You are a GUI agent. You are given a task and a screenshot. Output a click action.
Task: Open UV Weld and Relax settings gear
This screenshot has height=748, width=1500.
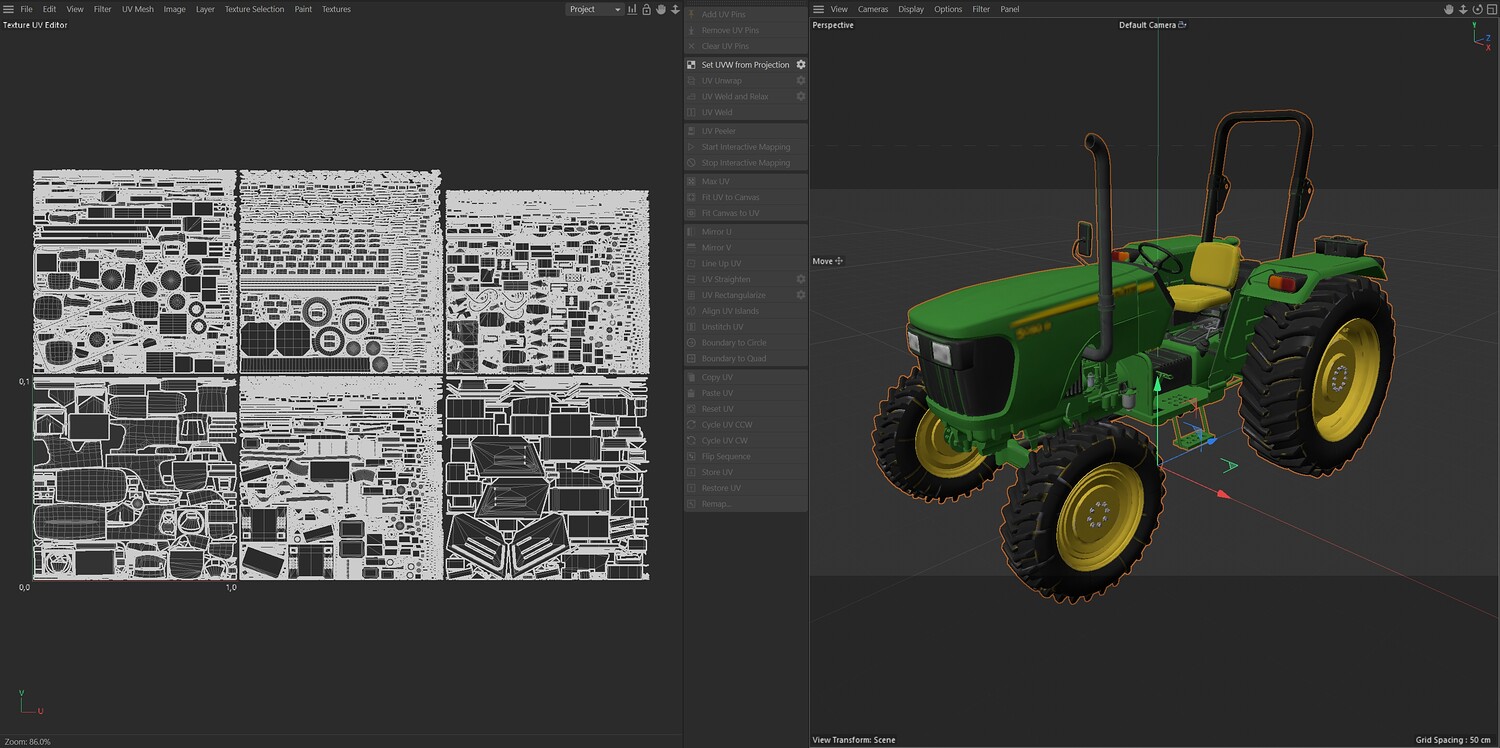[800, 97]
